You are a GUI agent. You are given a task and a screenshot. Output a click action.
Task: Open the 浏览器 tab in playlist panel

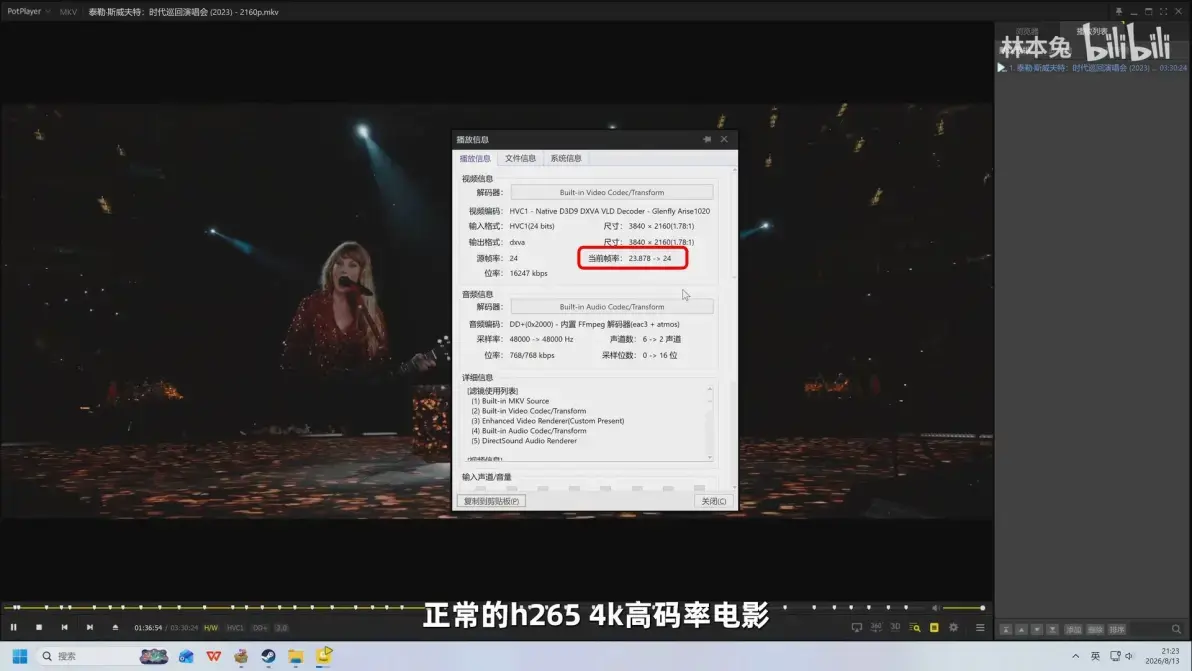click(1027, 31)
